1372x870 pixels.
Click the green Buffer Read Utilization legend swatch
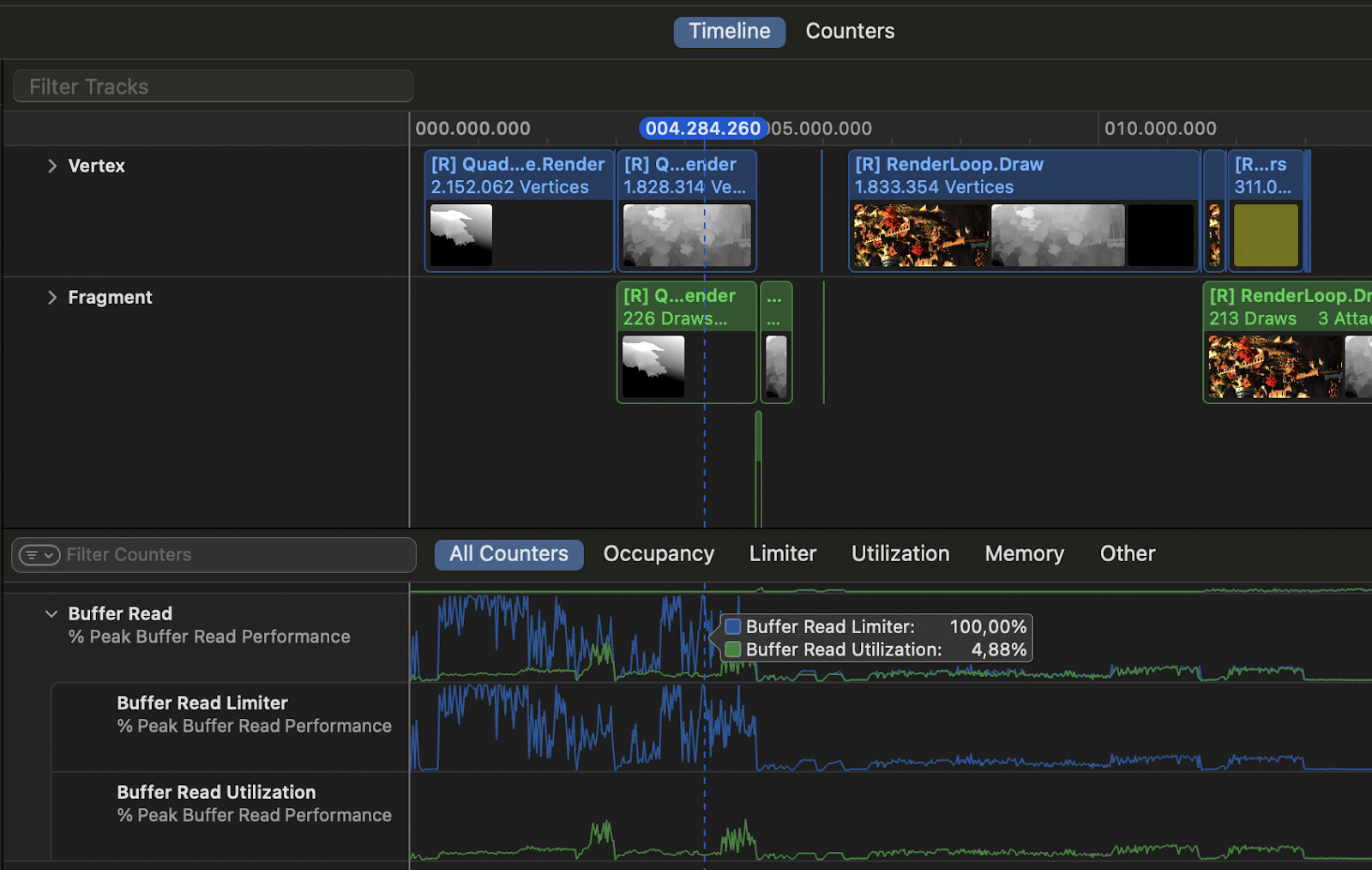click(733, 649)
